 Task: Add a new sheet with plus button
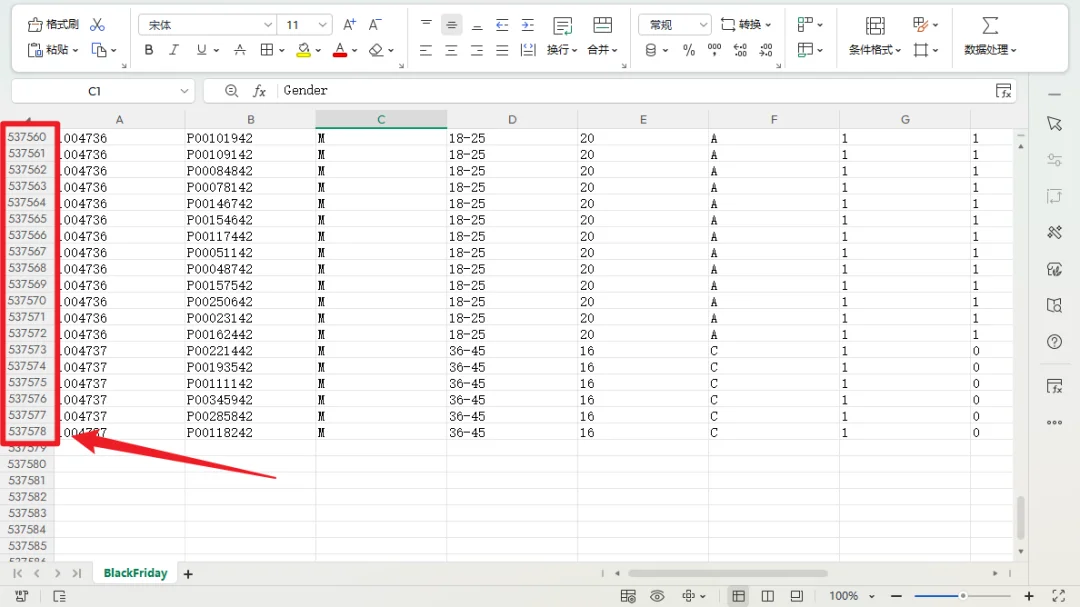[x=187, y=574]
